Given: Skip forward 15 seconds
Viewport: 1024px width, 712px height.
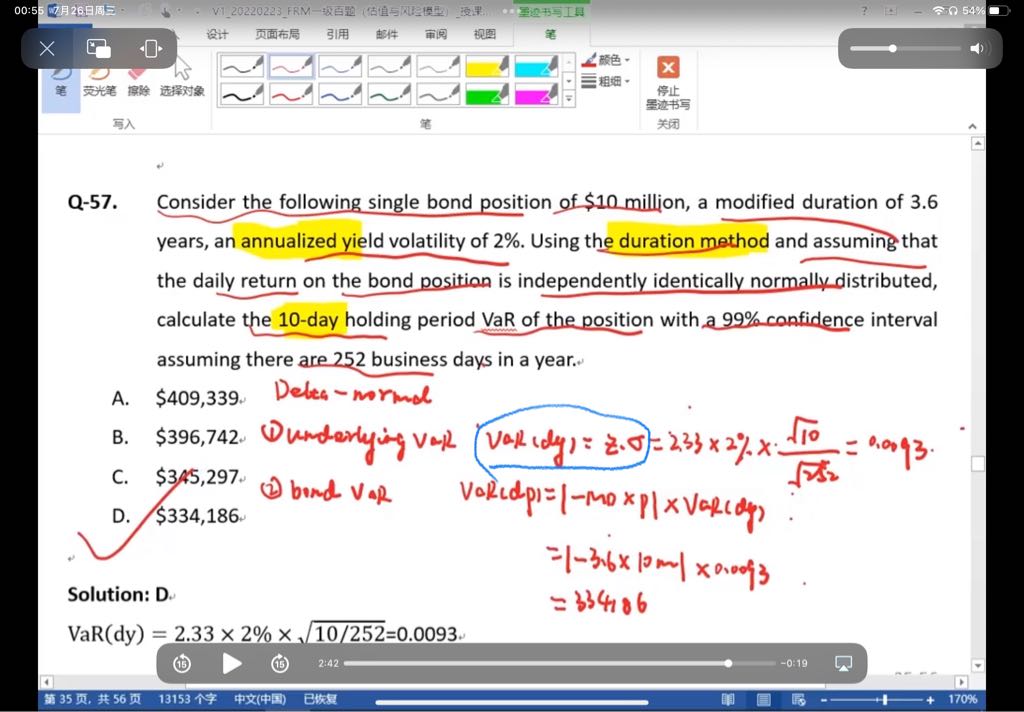Looking at the screenshot, I should 280,663.
